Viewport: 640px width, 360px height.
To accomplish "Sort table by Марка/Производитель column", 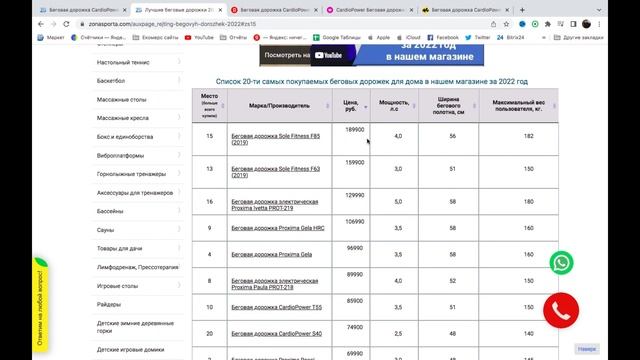I will point(280,106).
